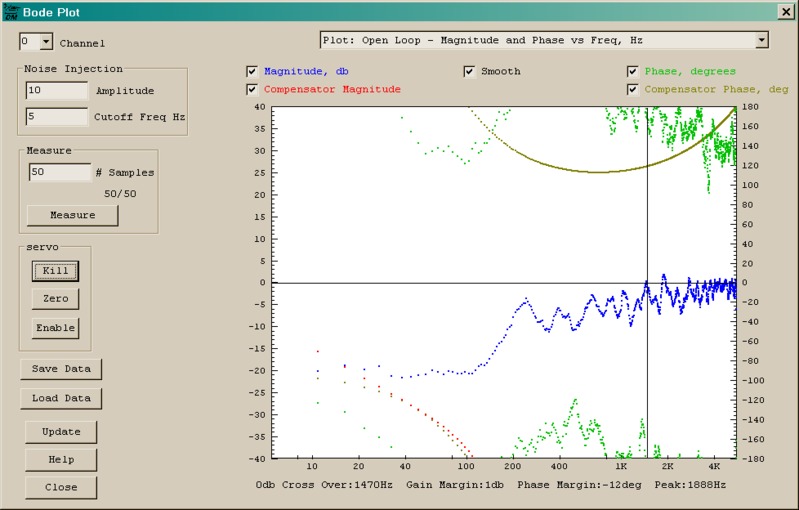
Task: Open the Channel dropdown
Action: (x=46, y=42)
